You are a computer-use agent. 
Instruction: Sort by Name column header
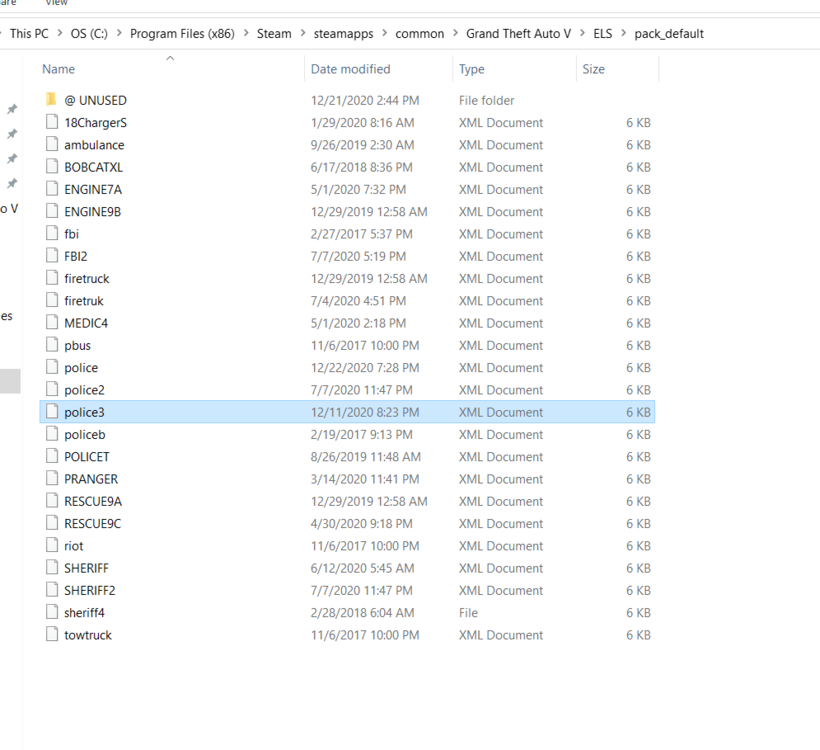[x=58, y=69]
